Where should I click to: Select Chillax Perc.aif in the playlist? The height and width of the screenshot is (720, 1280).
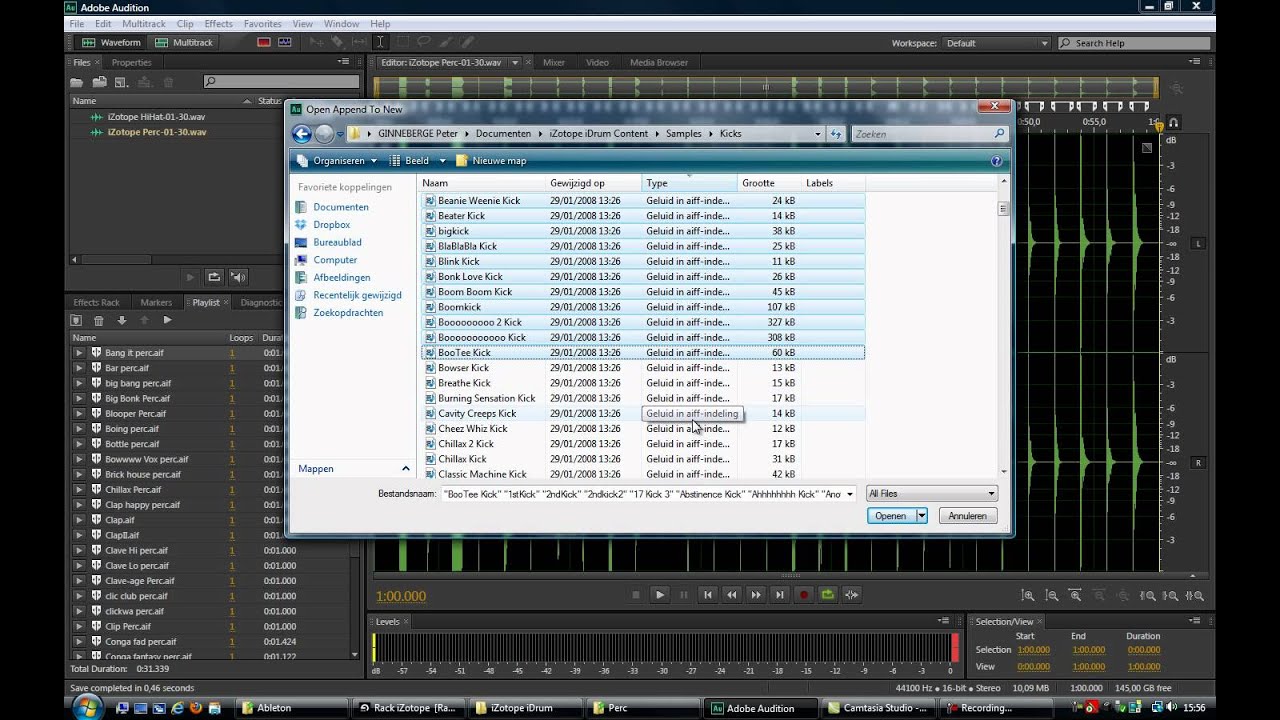tap(133, 490)
